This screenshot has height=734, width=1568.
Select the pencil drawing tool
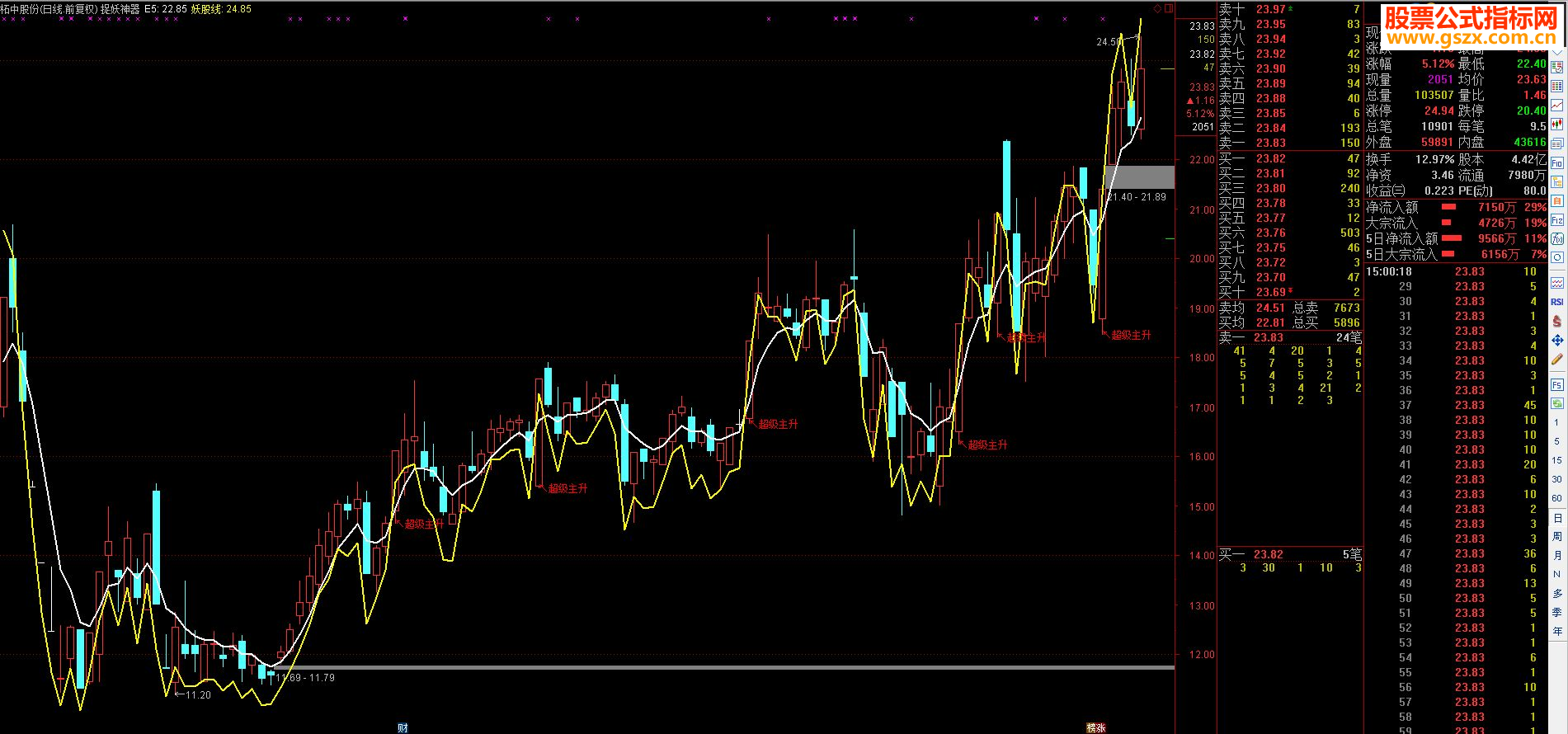tap(1557, 359)
